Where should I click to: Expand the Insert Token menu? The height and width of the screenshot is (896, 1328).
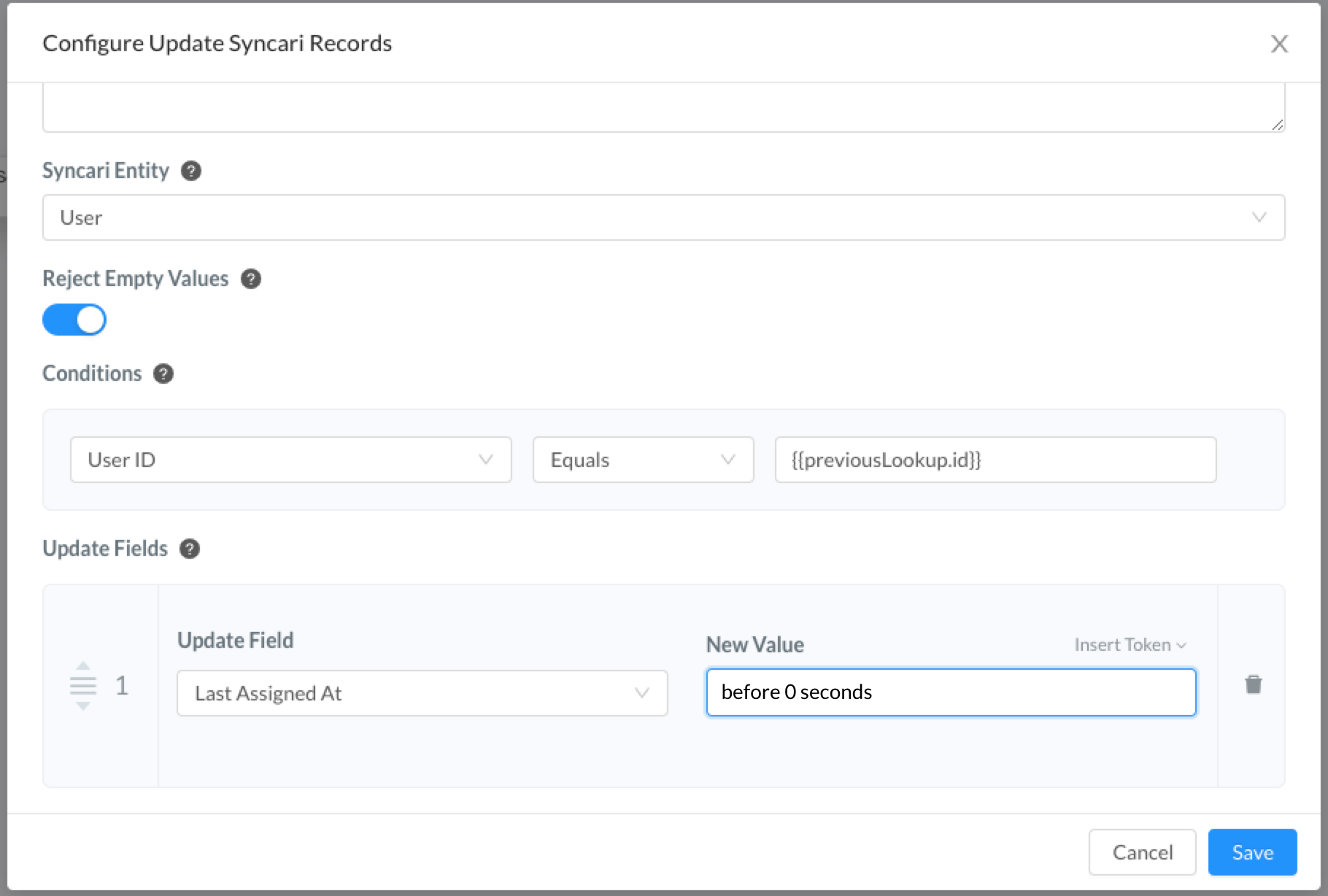coord(1130,645)
